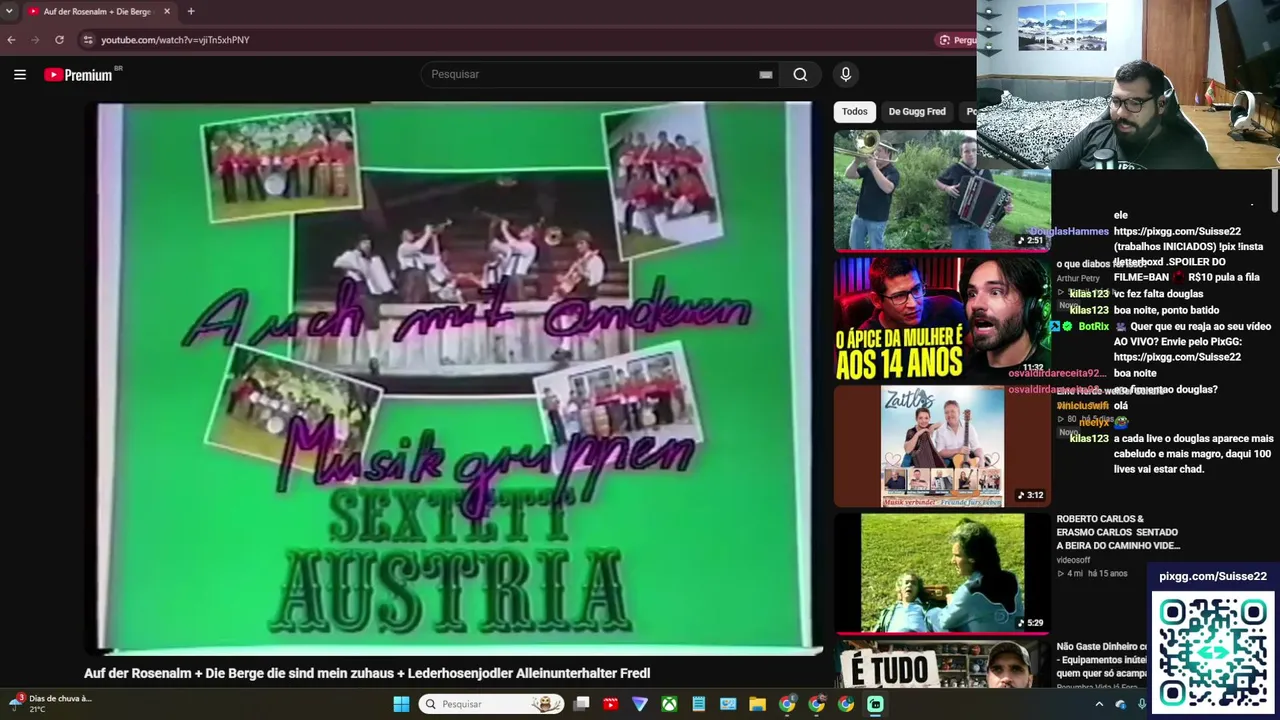Go back in browser history
The width and height of the screenshot is (1280, 720).
pyautogui.click(x=11, y=40)
